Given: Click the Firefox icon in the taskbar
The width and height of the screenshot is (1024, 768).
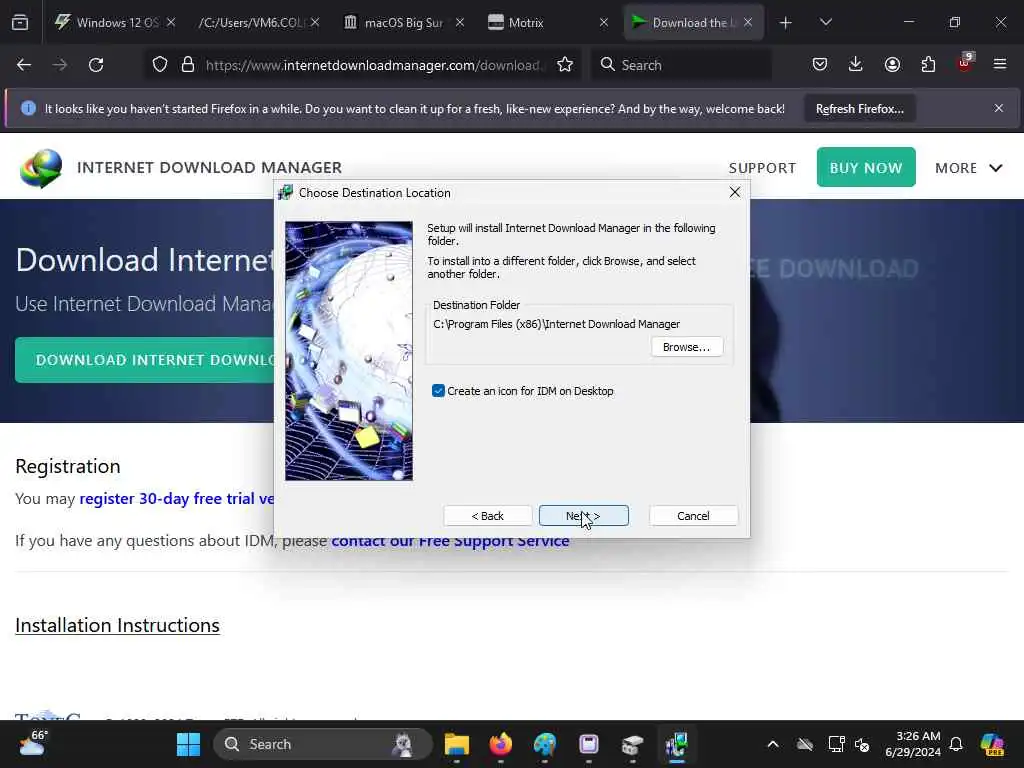Looking at the screenshot, I should 501,744.
